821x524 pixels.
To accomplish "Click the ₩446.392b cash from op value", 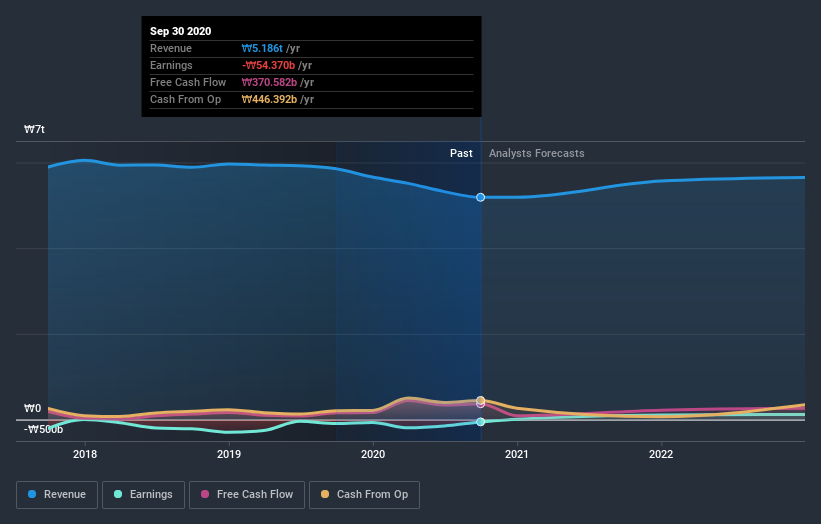I will click(x=270, y=99).
